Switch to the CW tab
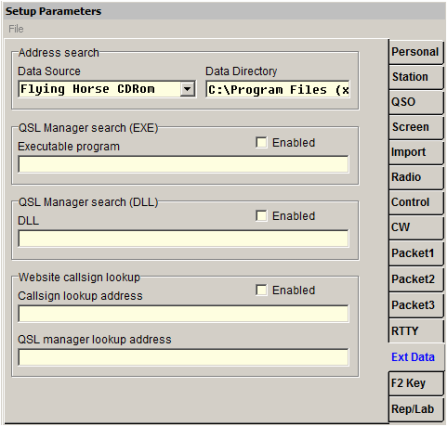 pos(416,227)
